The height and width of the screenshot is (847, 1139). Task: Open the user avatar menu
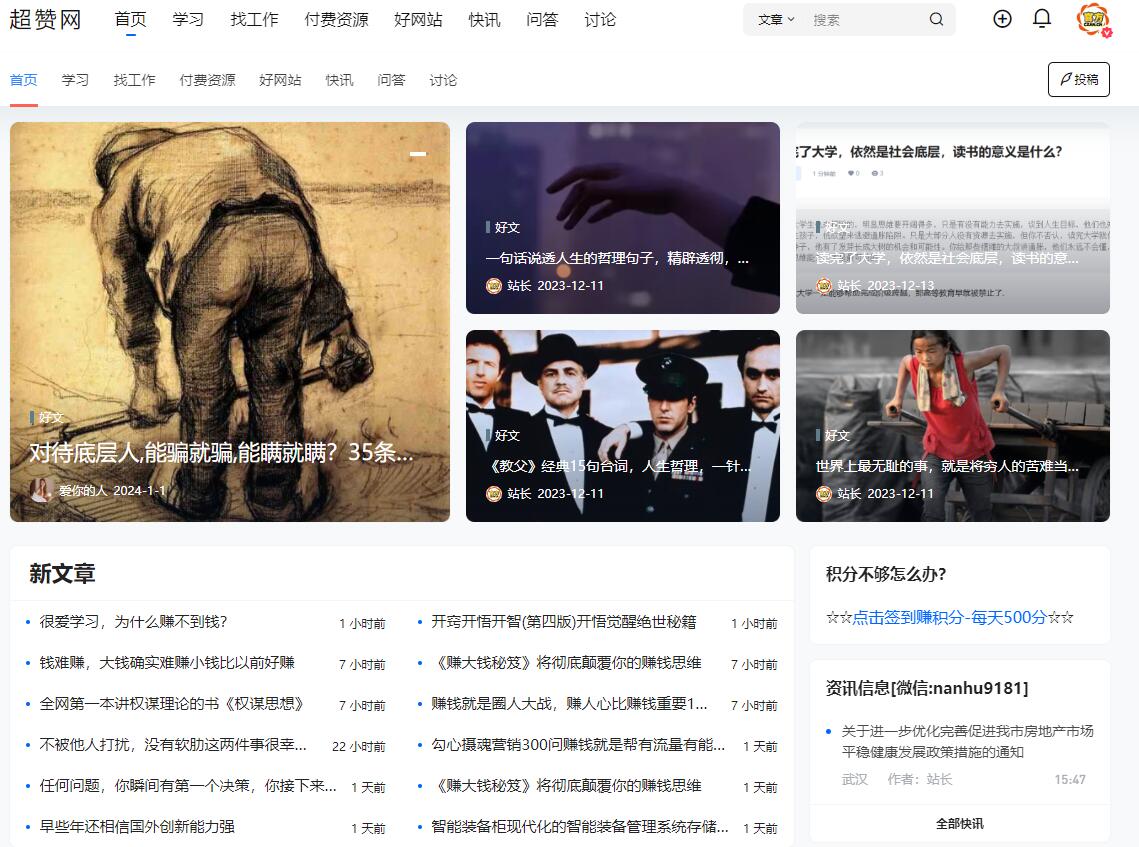pyautogui.click(x=1093, y=20)
